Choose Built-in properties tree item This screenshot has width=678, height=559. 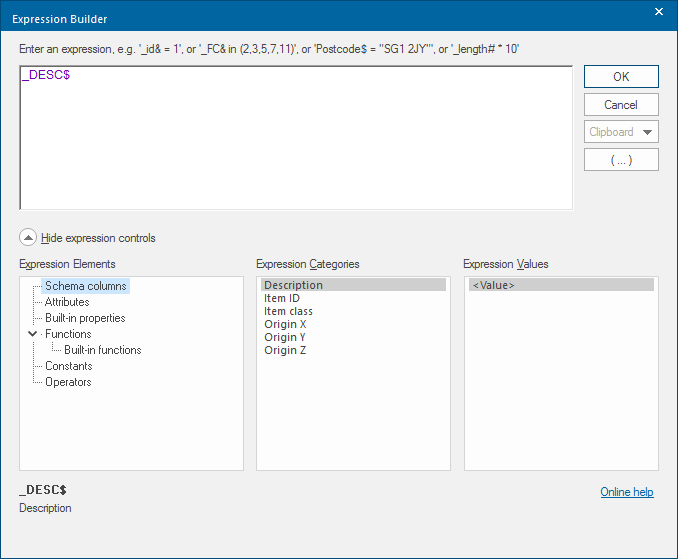point(85,318)
